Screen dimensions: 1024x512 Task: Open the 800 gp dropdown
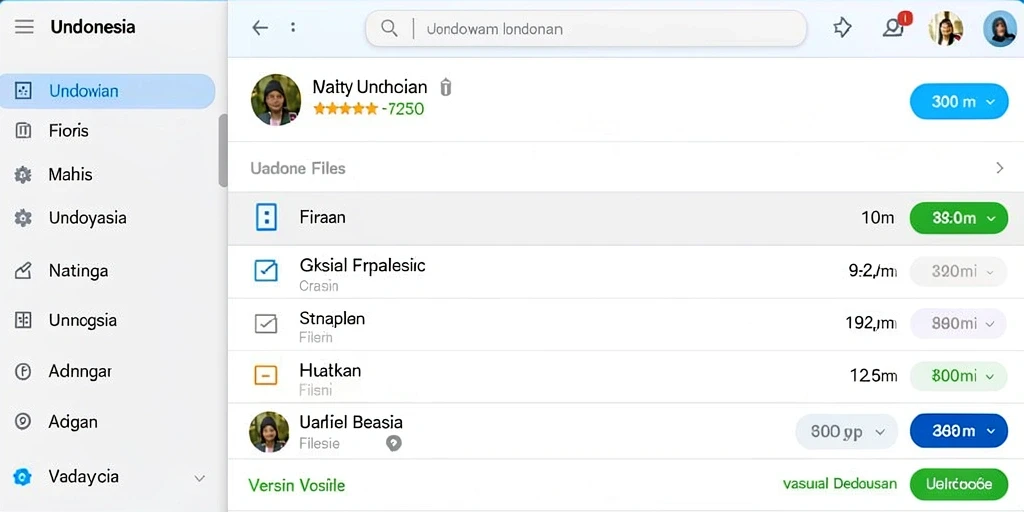(x=846, y=431)
